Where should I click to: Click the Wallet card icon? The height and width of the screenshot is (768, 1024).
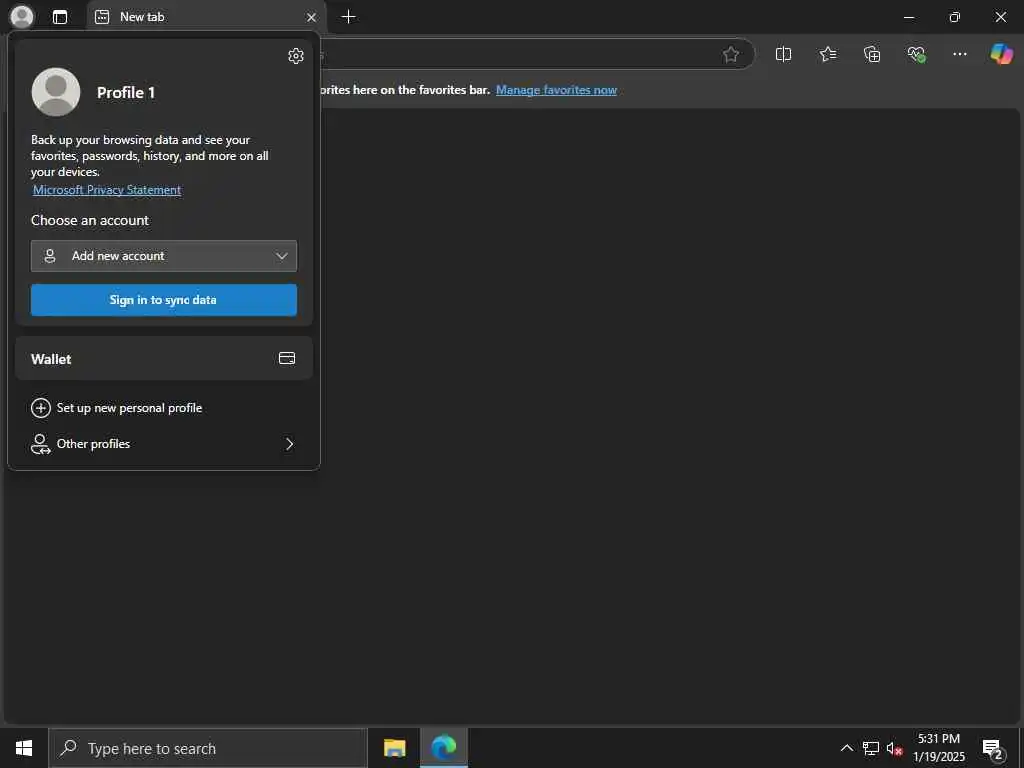(287, 358)
